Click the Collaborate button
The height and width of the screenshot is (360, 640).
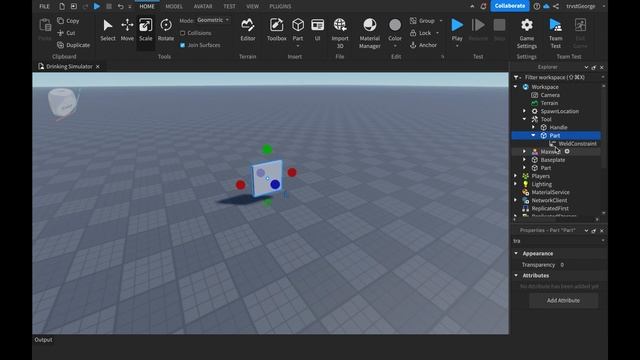pyautogui.click(x=510, y=6)
